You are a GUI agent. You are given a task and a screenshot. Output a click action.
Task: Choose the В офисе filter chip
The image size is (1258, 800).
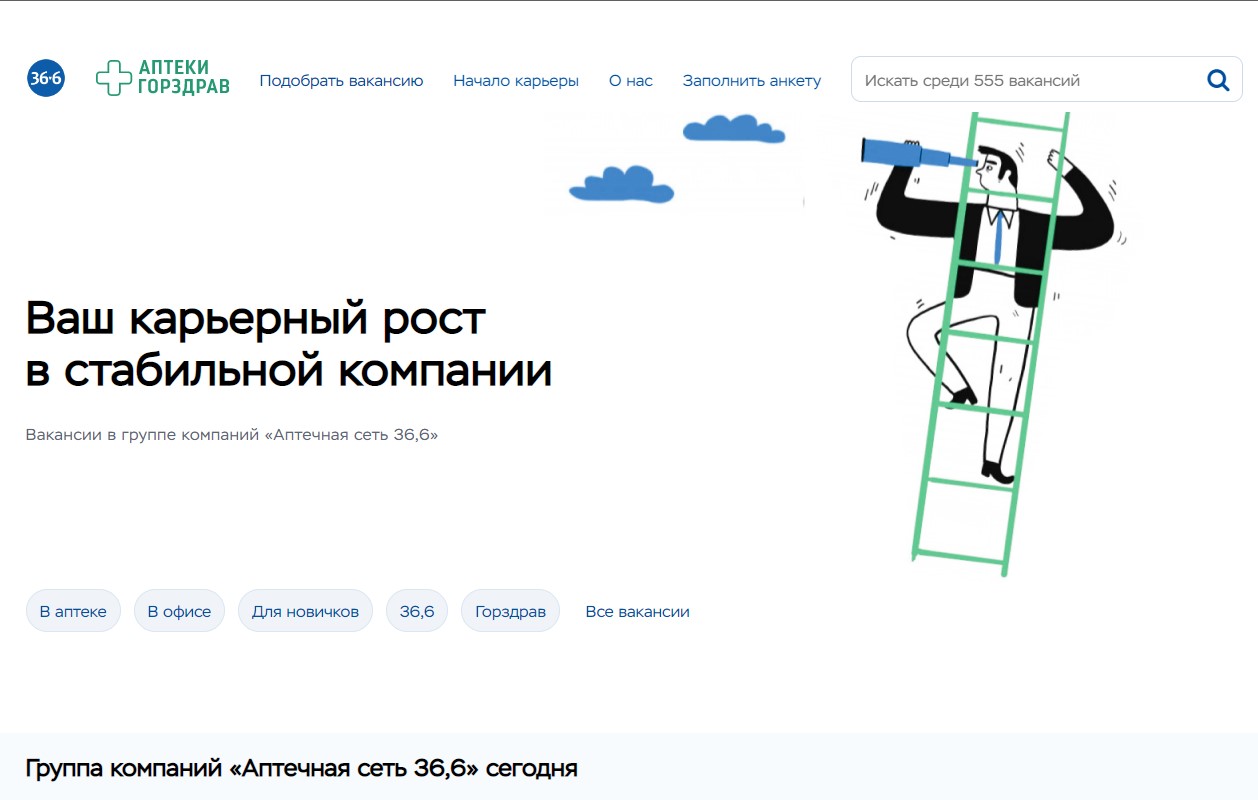[x=179, y=611]
